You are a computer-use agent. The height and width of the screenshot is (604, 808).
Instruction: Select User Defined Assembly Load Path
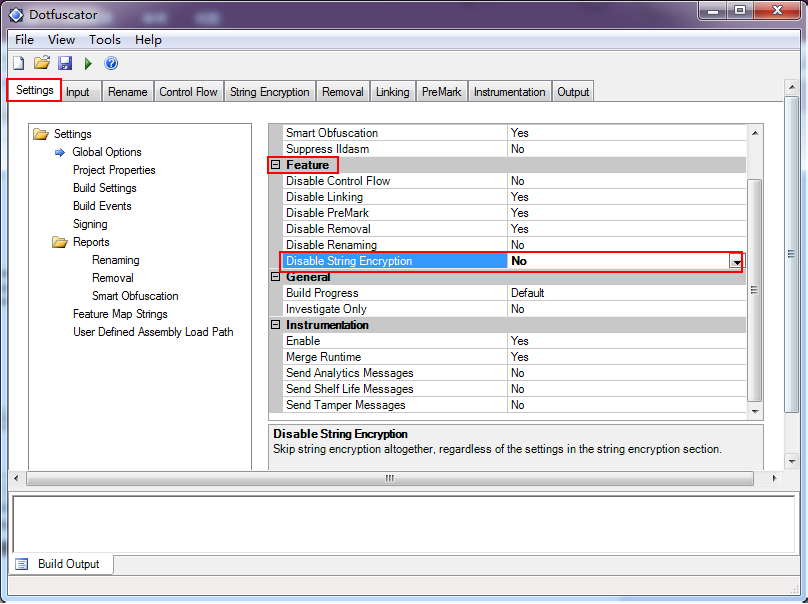[x=153, y=332]
